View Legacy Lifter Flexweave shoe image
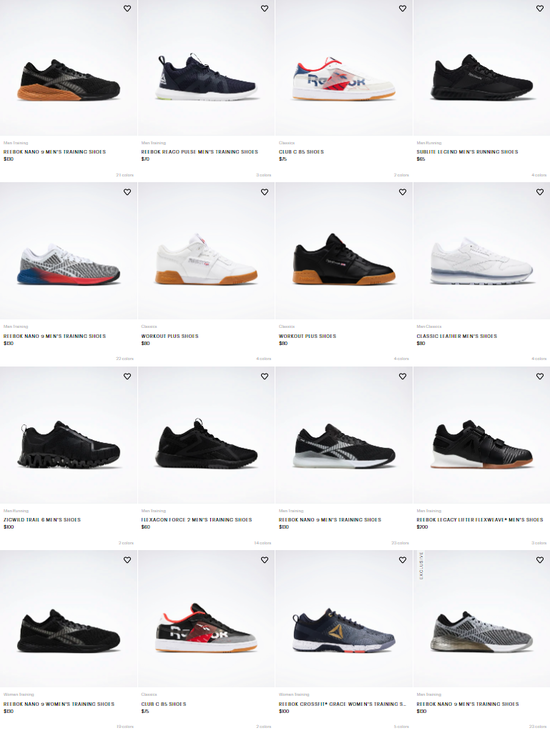The image size is (550, 733). tap(482, 435)
